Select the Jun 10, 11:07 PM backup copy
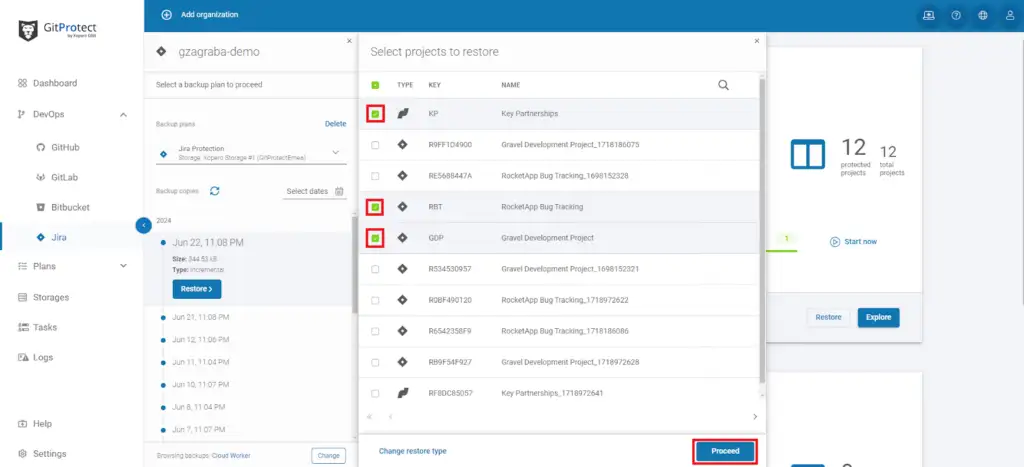The width and height of the screenshot is (1024, 467). pos(200,384)
